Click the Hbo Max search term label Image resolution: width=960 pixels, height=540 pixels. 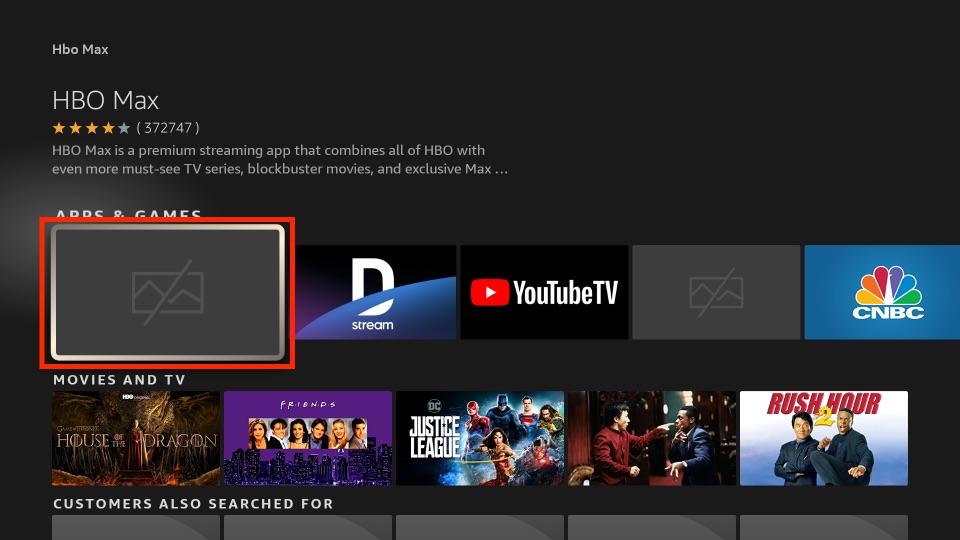pyautogui.click(x=80, y=50)
